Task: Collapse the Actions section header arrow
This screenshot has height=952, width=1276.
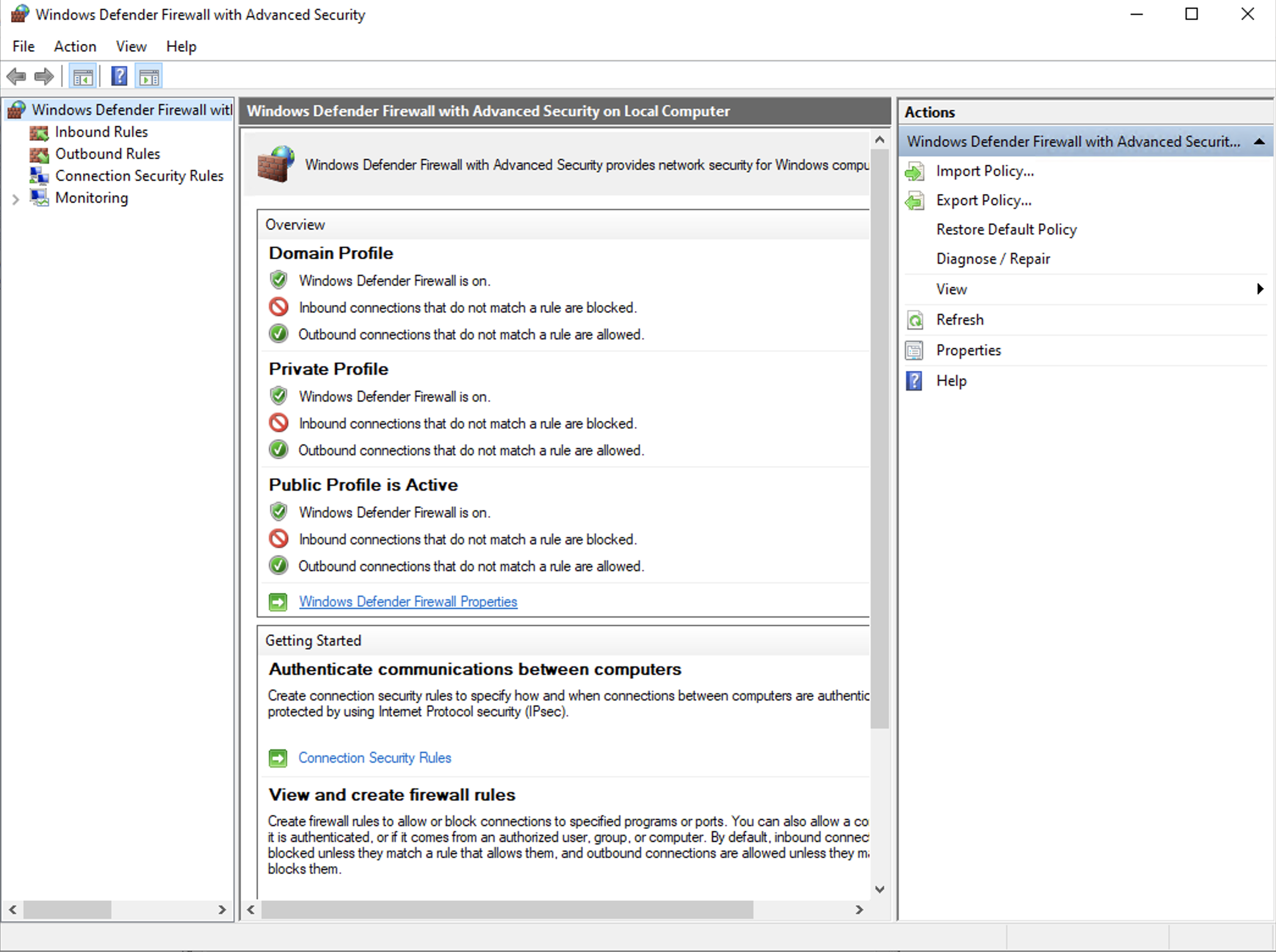Action: [1259, 142]
